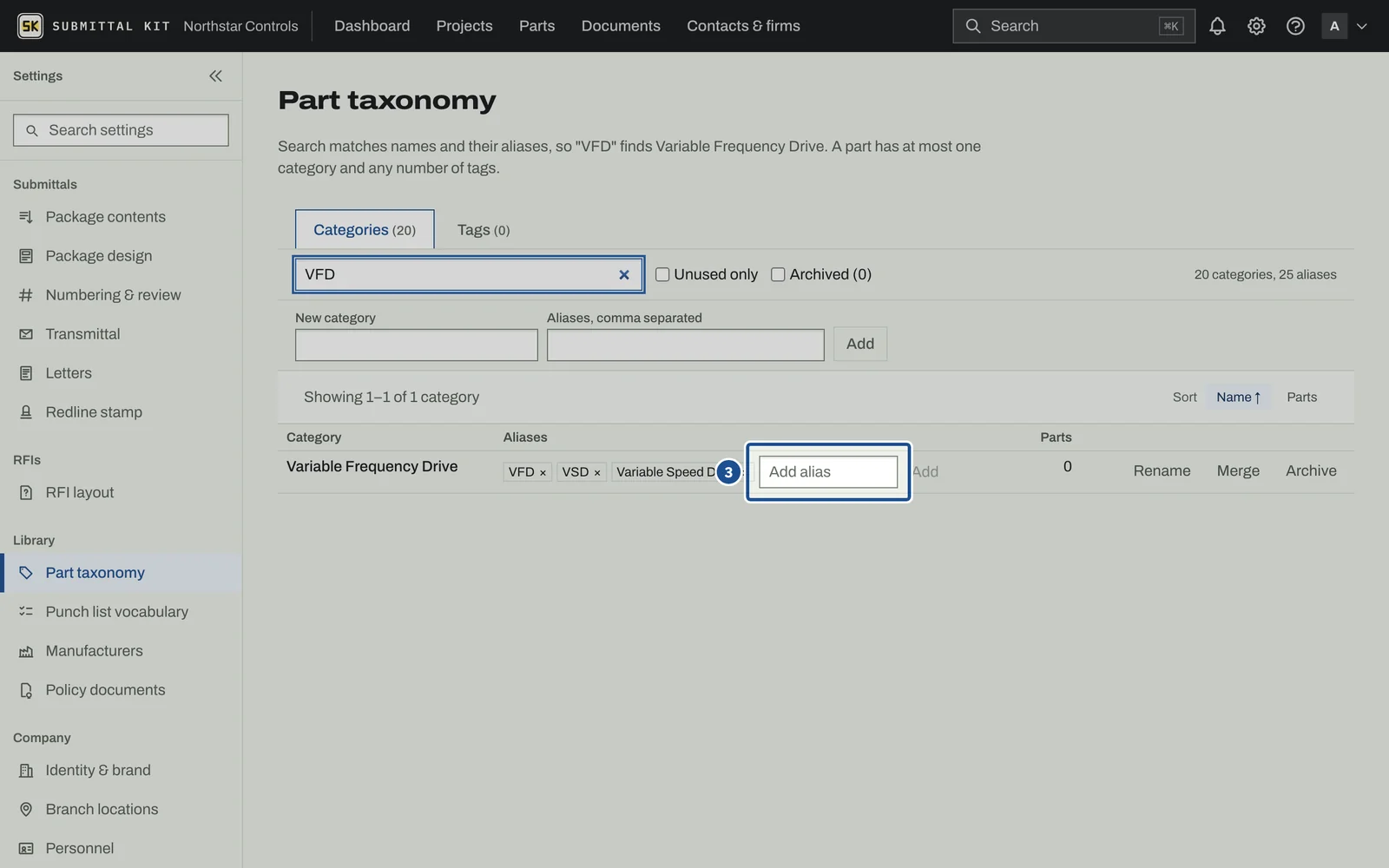Open Contacts & firms navigation item
Image resolution: width=1389 pixels, height=868 pixels.
point(743,26)
